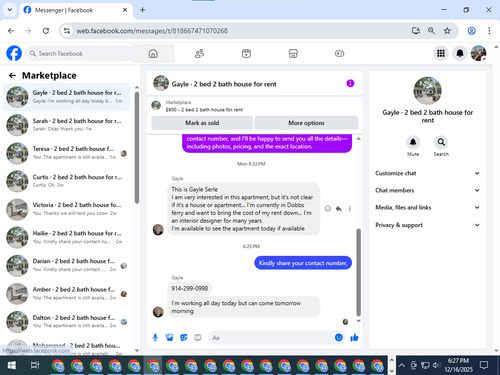Click the chat messages scrollbar
Image resolution: width=500 pixels, height=375 pixels.
[x=359, y=272]
